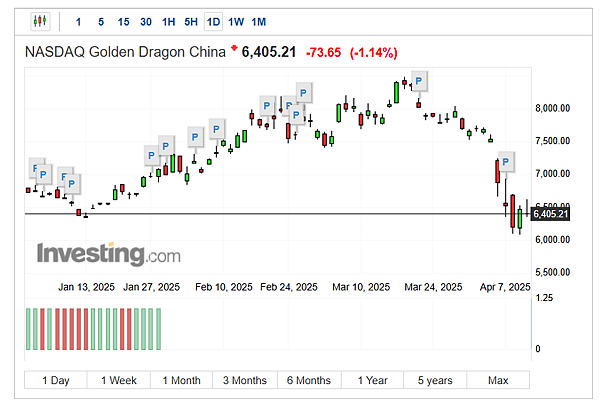This screenshot has height=409, width=600.
Task: Open the P marker above the April drop candle
Action: click(x=505, y=162)
